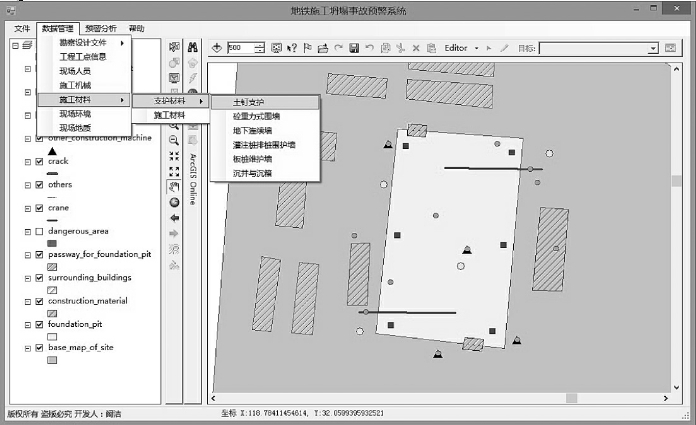696x425 pixels.
Task: Collapse the root layers node at top
Action: click(16, 45)
